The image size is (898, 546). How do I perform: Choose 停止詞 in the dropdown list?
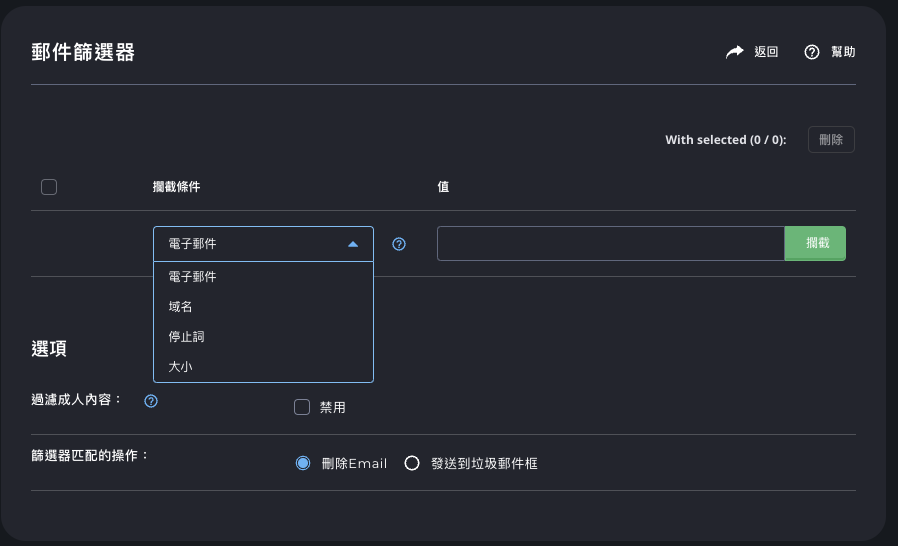point(187,337)
